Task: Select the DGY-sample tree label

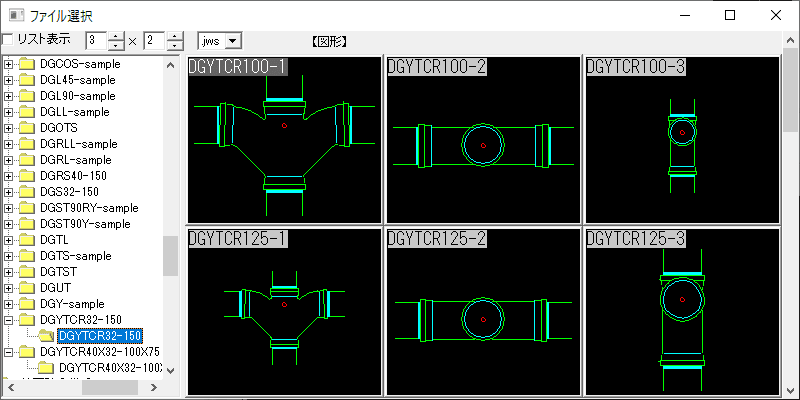Action: point(72,304)
